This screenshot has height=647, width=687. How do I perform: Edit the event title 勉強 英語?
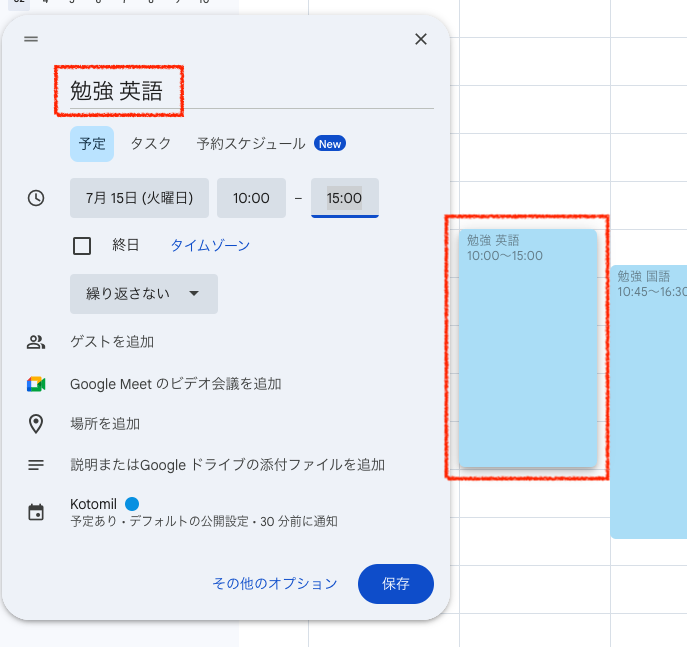pos(251,91)
